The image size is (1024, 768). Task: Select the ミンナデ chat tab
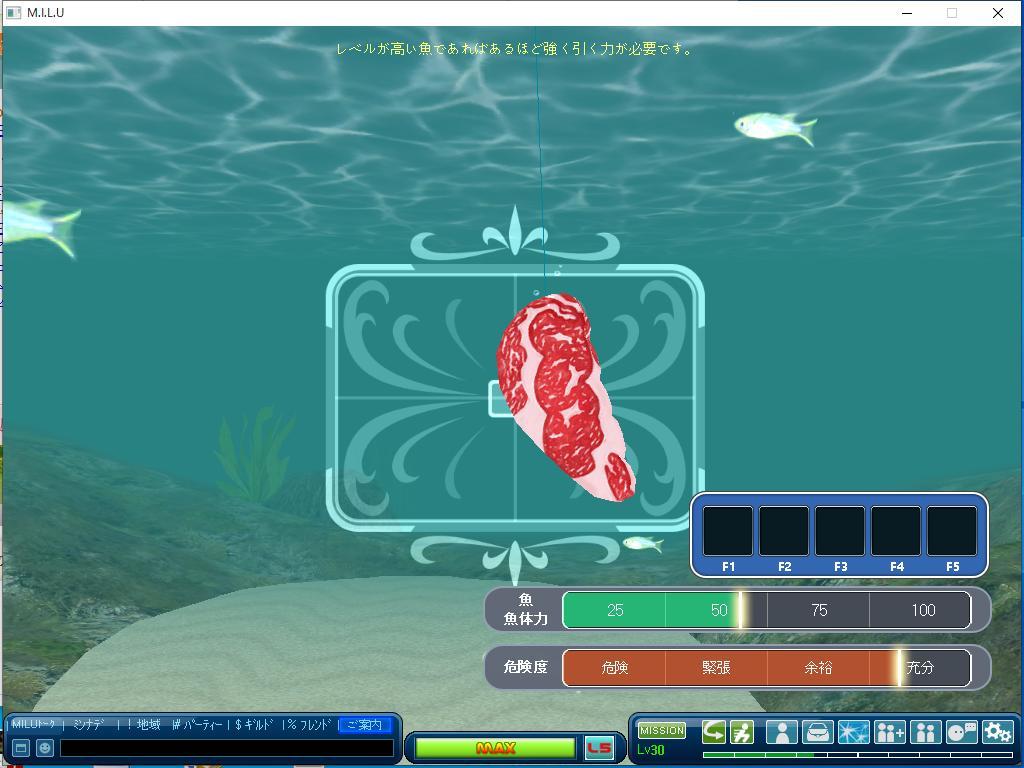point(89,724)
